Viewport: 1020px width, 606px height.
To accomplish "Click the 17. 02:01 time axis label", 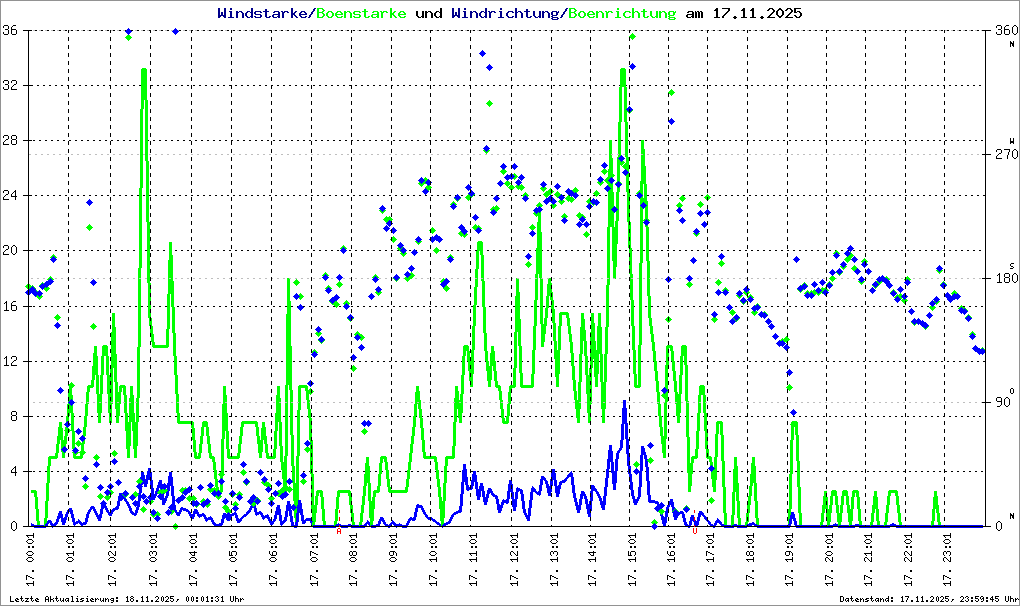I will [x=111, y=560].
